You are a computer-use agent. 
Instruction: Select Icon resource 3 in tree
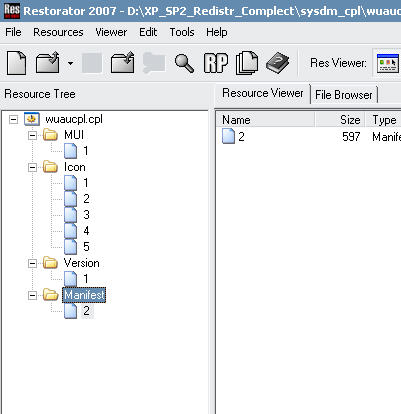click(86, 215)
